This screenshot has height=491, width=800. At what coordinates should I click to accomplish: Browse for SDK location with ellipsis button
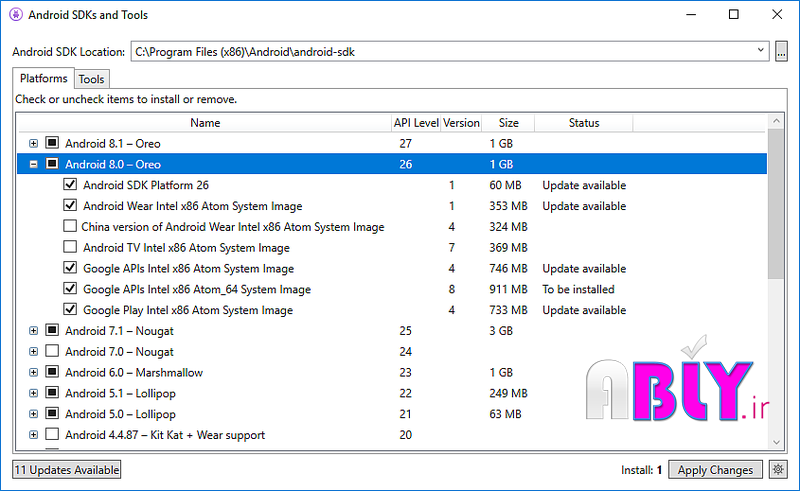coord(781,52)
